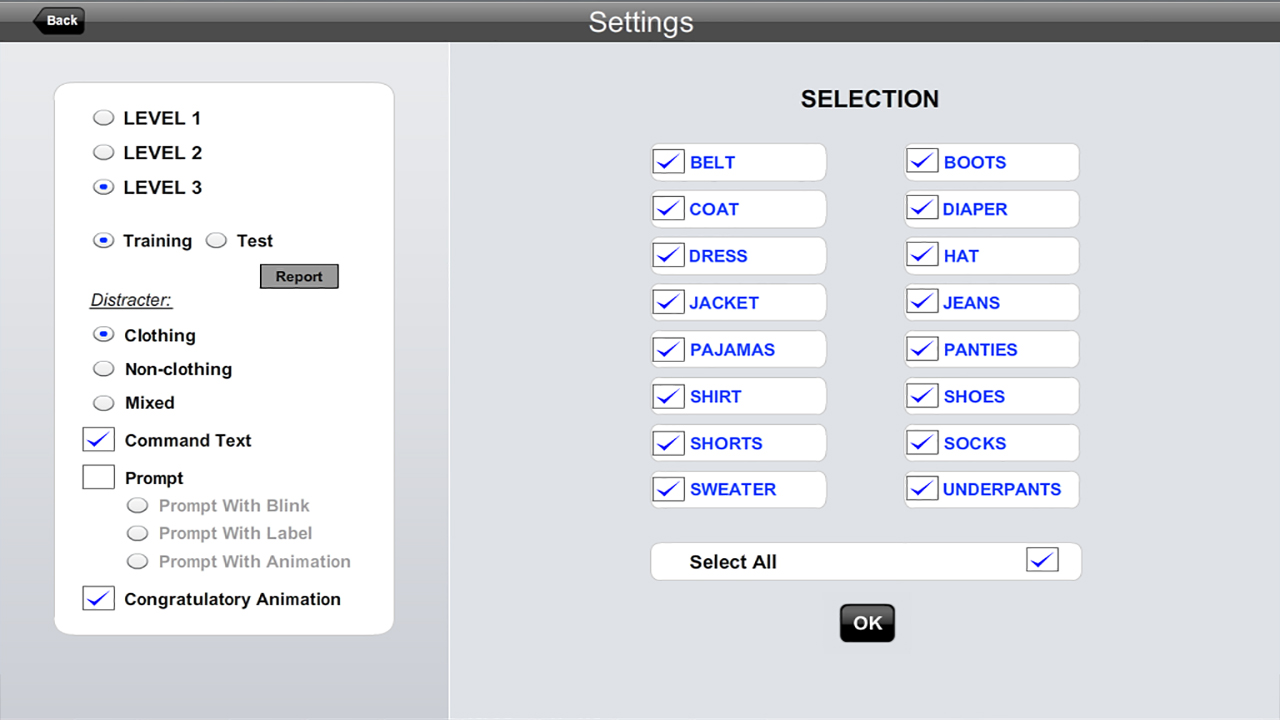1280x720 pixels.
Task: Deselect the HAT checkbox
Action: point(922,255)
